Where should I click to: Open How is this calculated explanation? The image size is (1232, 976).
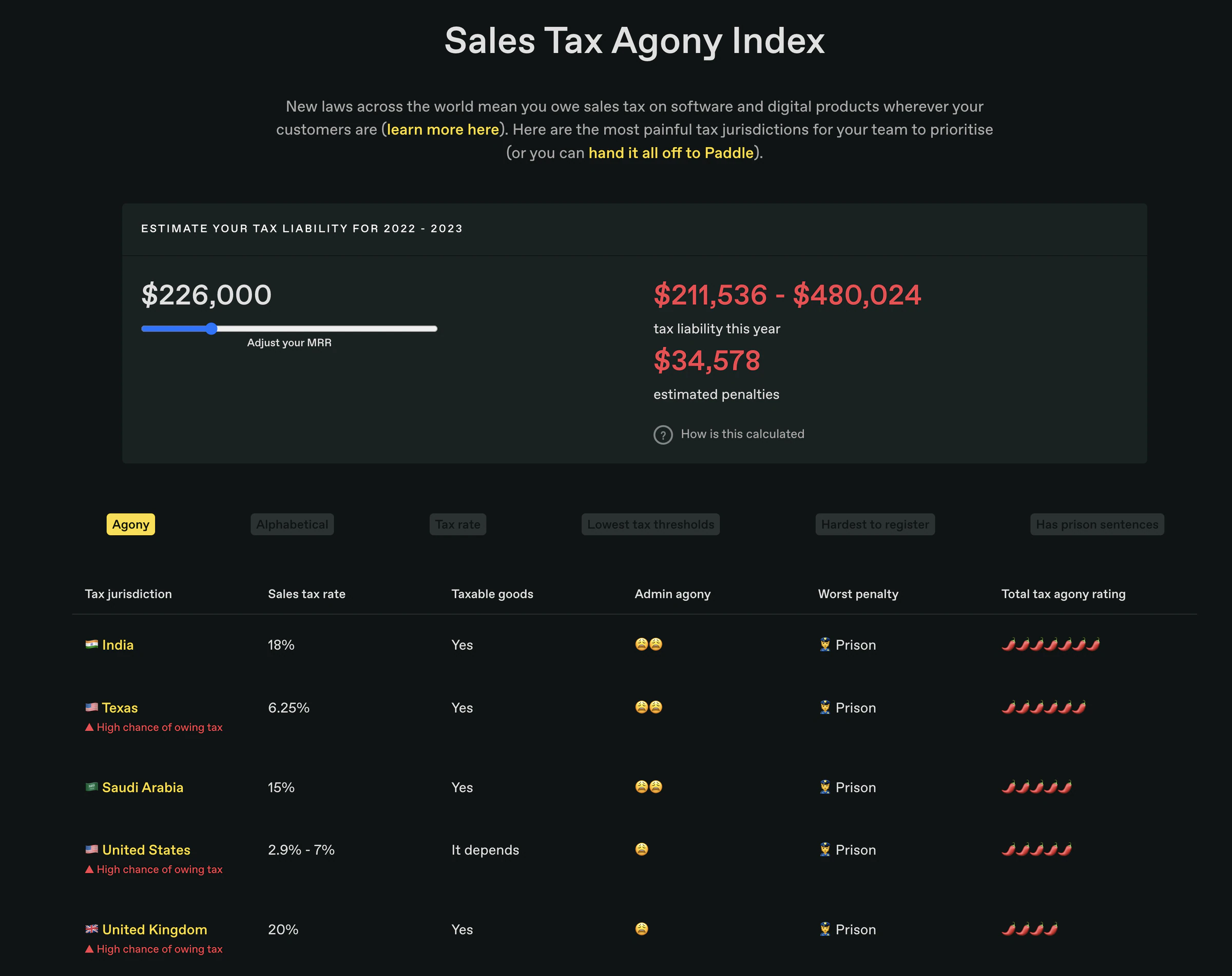click(x=742, y=434)
